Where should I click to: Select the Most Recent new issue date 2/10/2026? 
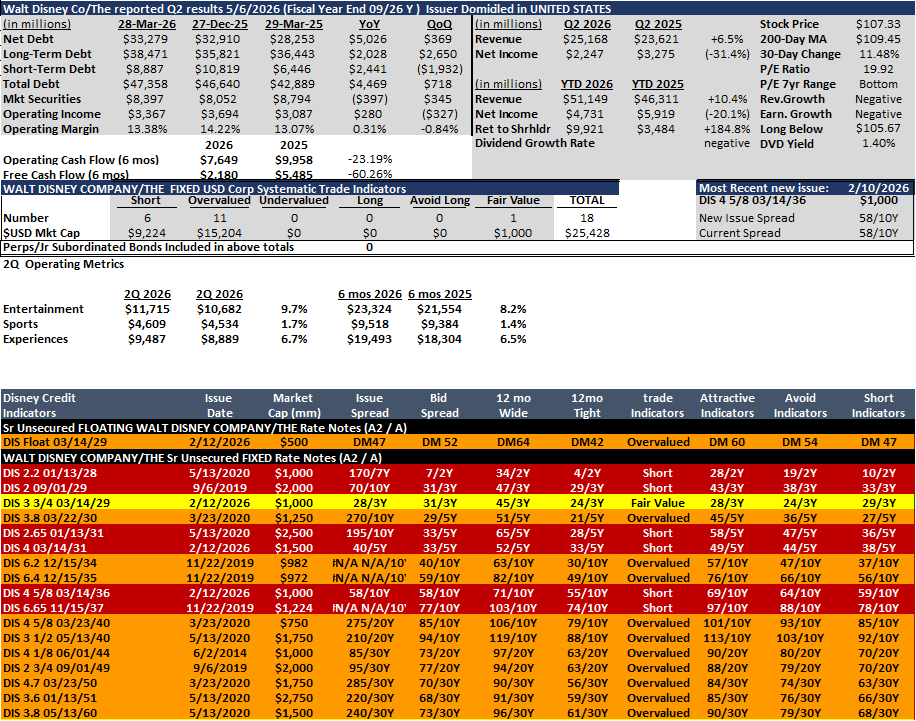coord(878,188)
